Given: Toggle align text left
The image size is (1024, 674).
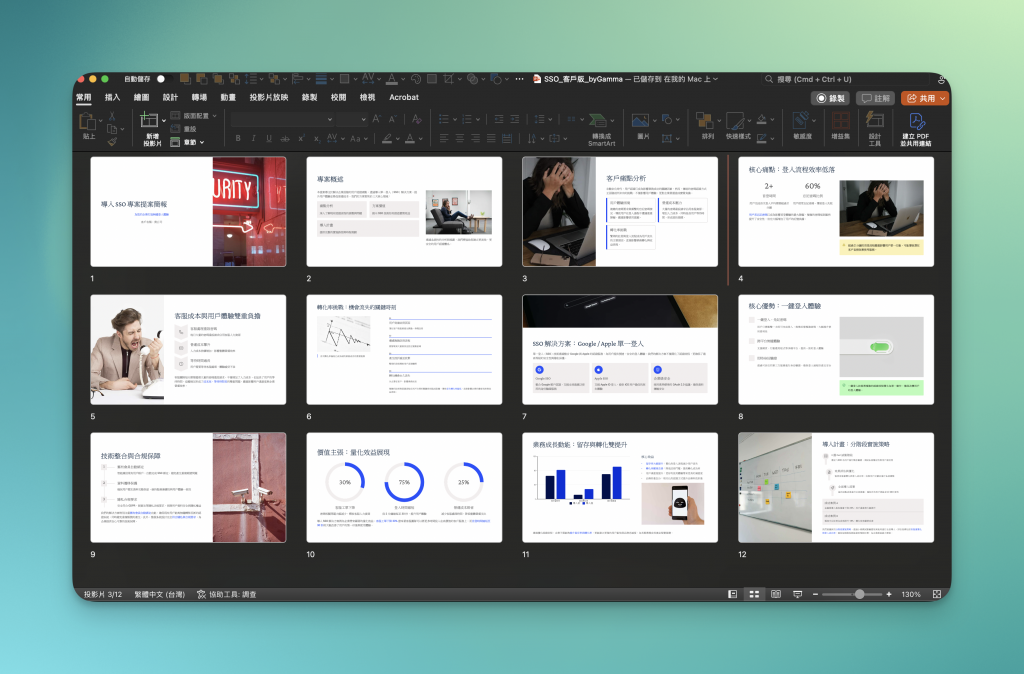Looking at the screenshot, I should tap(444, 138).
